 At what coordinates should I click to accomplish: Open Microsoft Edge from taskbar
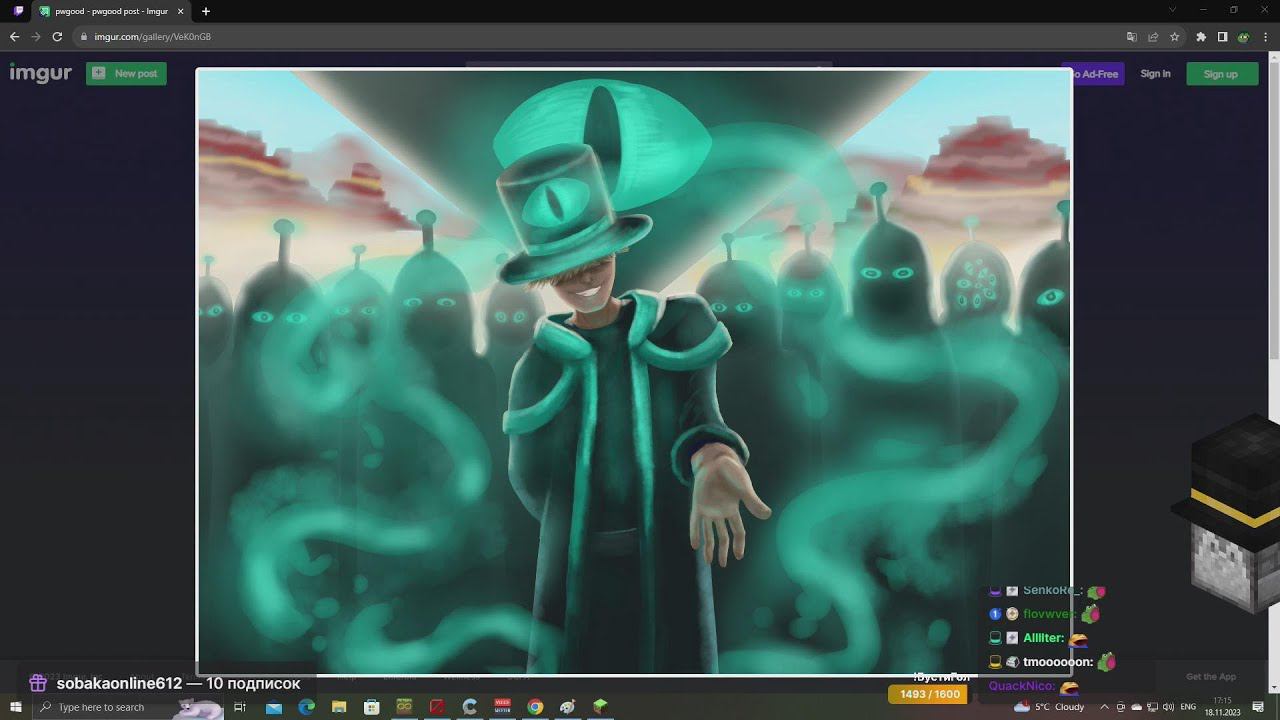[306, 707]
